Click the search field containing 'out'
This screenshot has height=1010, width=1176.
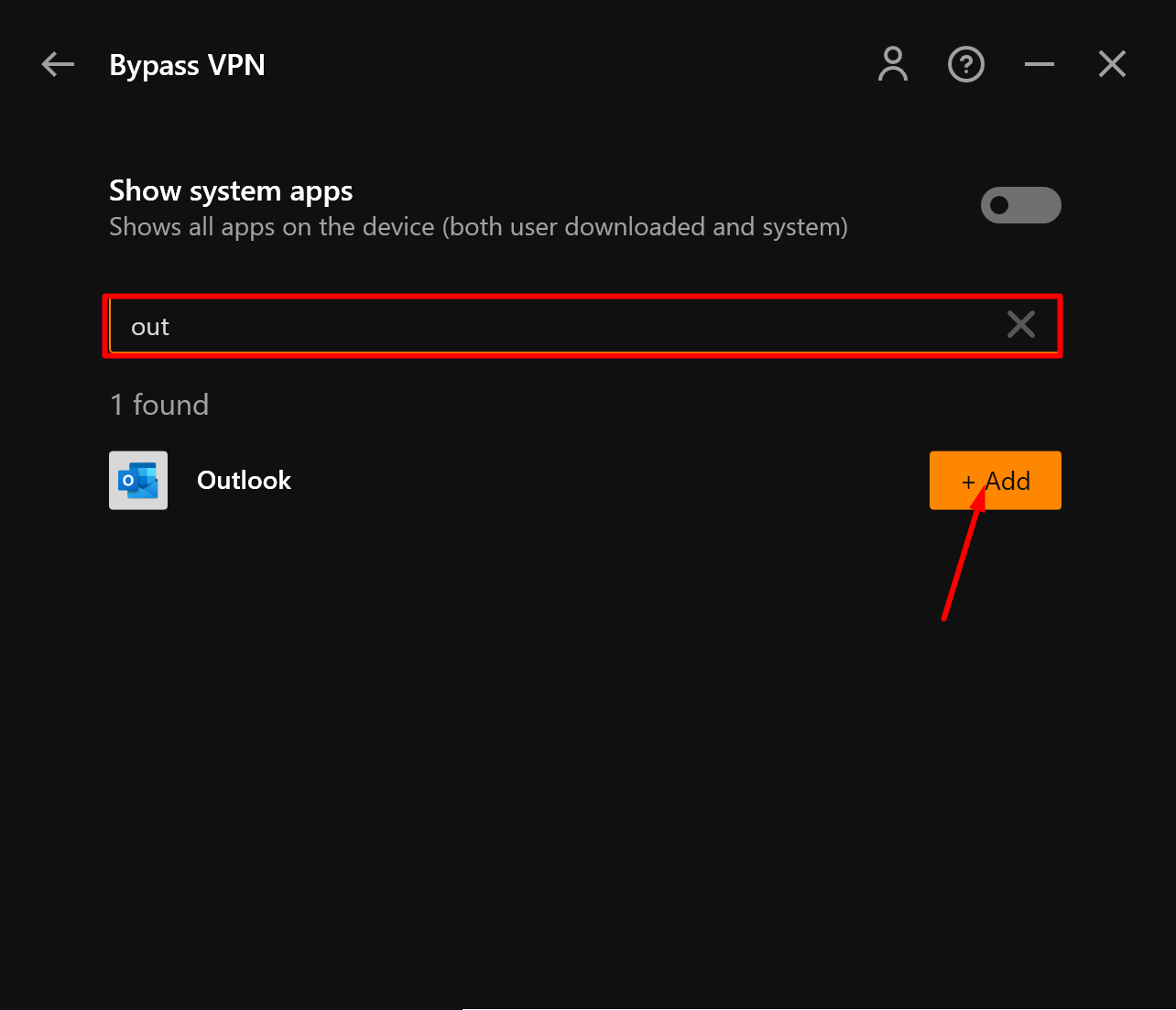click(583, 326)
